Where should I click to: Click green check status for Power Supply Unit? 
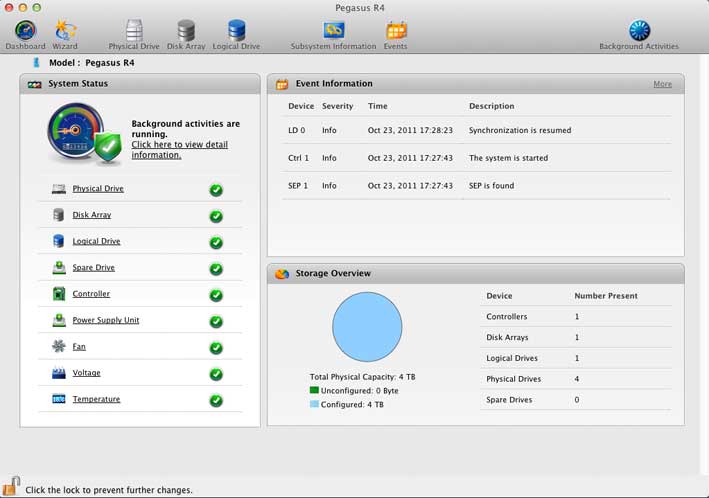(216, 321)
